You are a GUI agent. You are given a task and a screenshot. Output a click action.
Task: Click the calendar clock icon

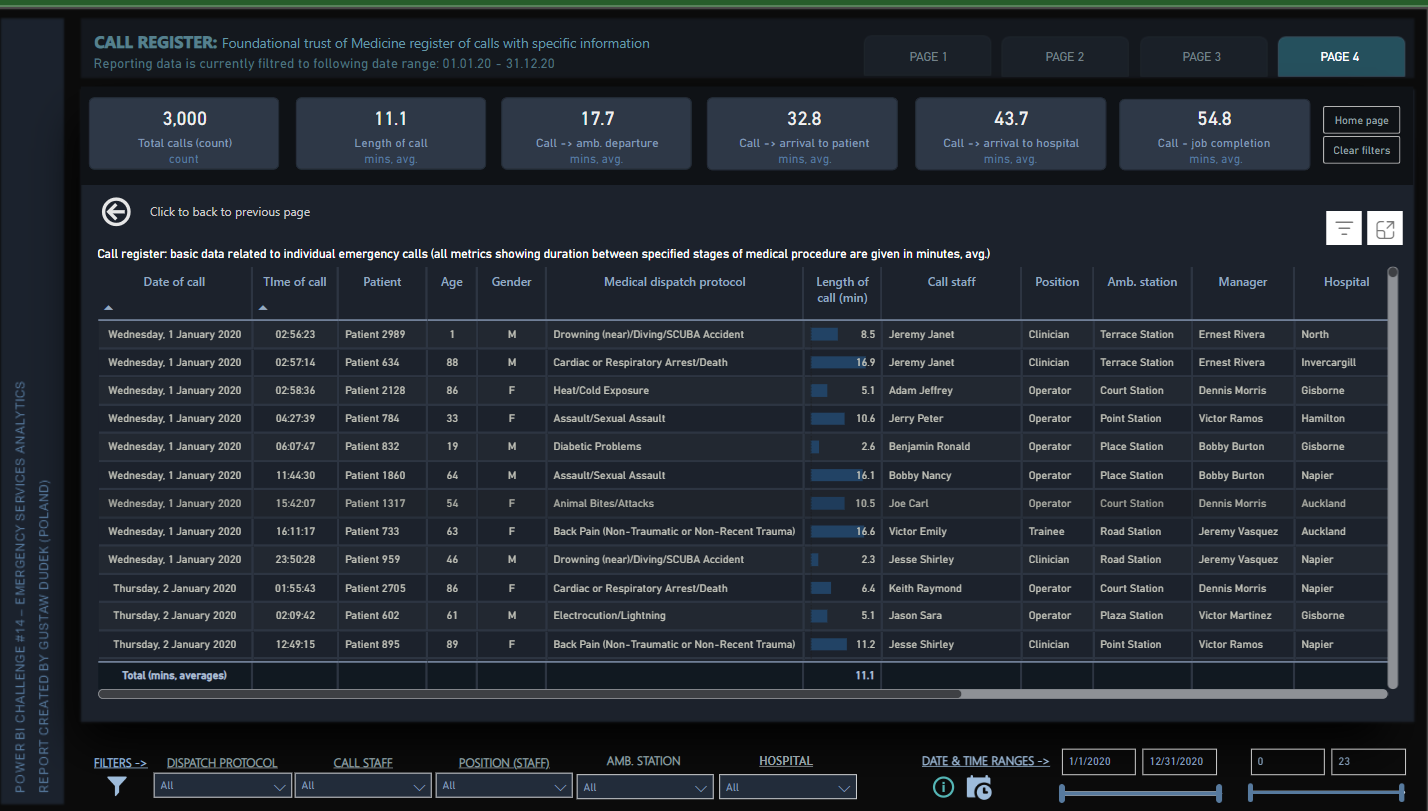979,787
